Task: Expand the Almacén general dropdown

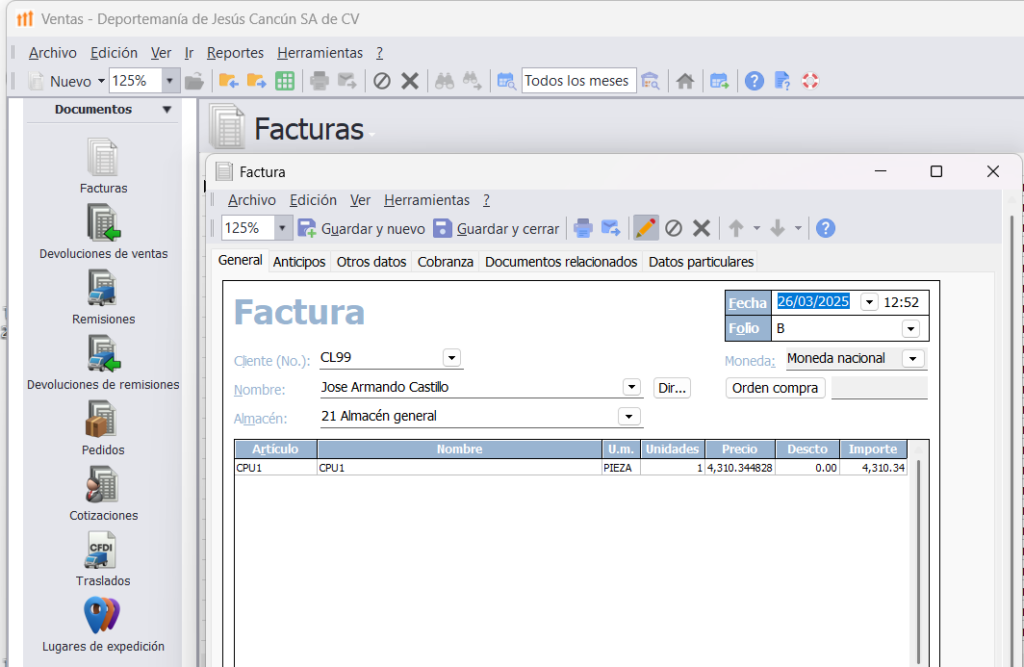Action: [629, 416]
